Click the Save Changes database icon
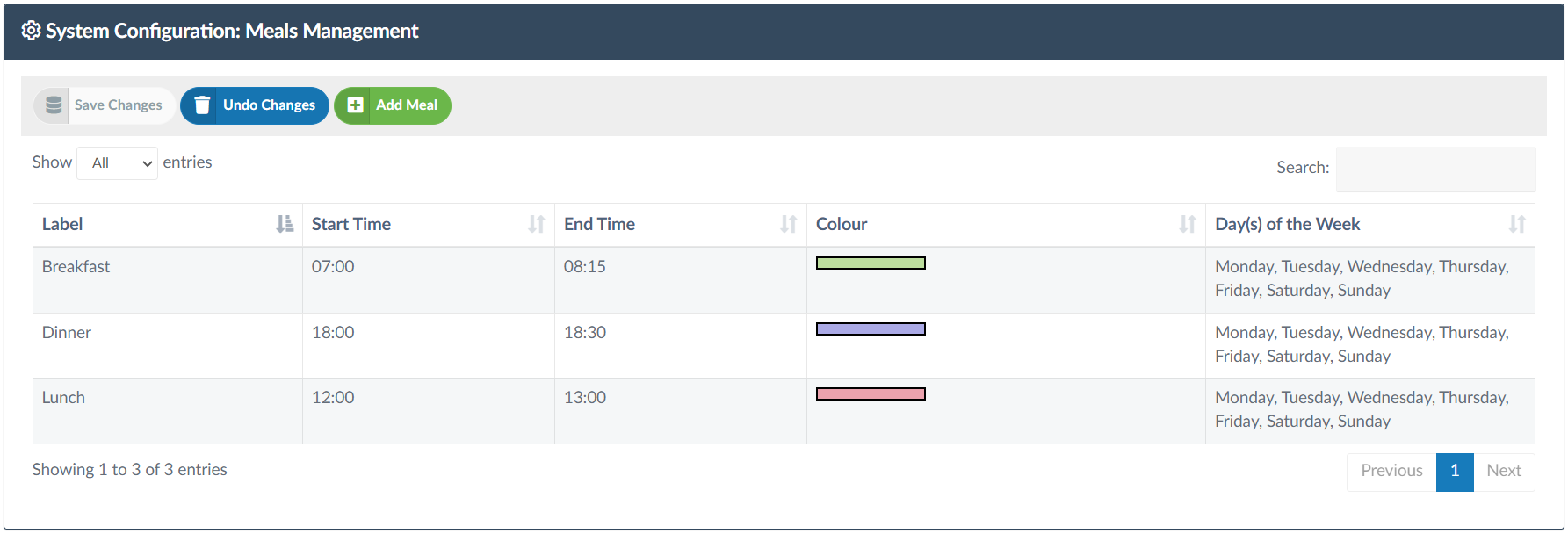This screenshot has width=1568, height=534. (x=54, y=105)
